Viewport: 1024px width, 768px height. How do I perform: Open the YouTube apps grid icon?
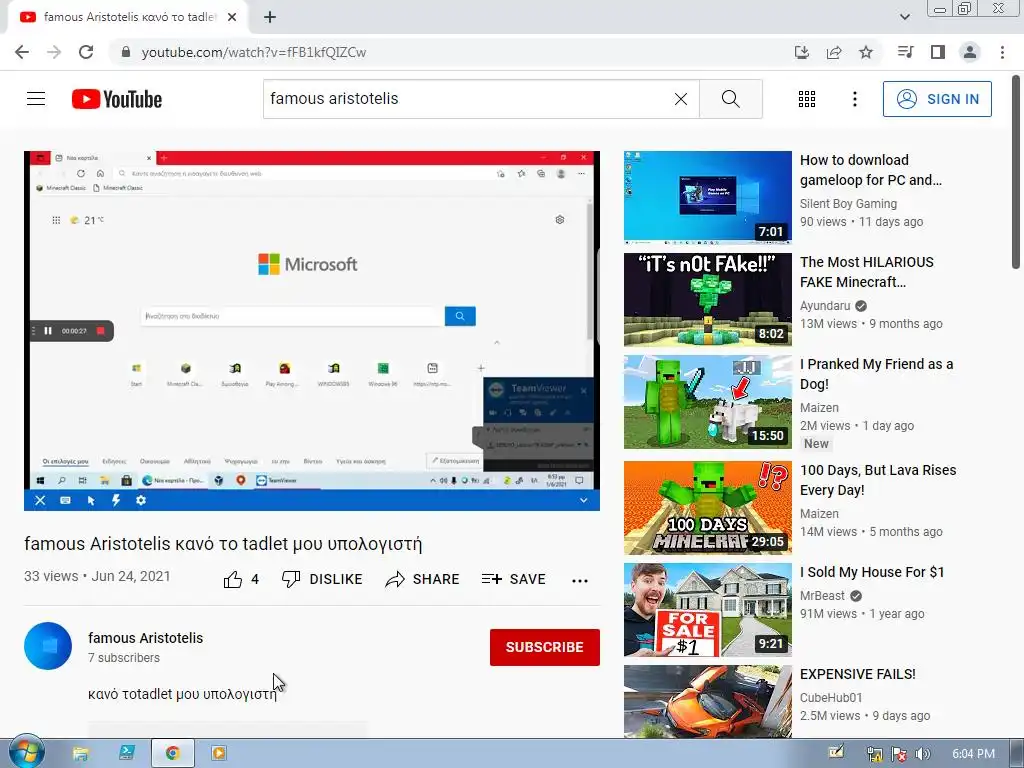coord(807,99)
